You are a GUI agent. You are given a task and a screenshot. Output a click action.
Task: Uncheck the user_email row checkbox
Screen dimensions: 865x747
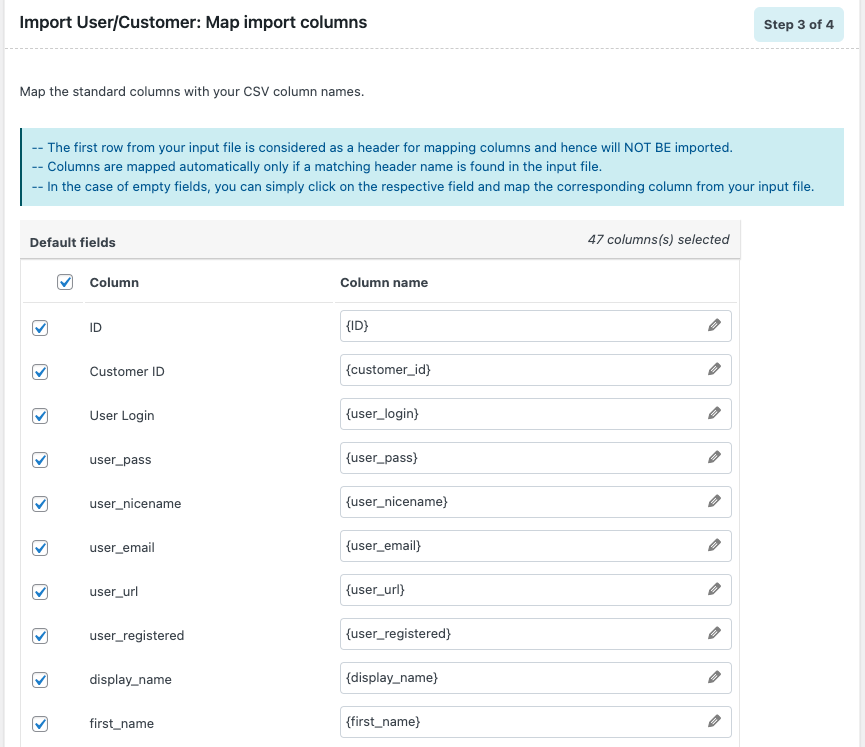40,548
